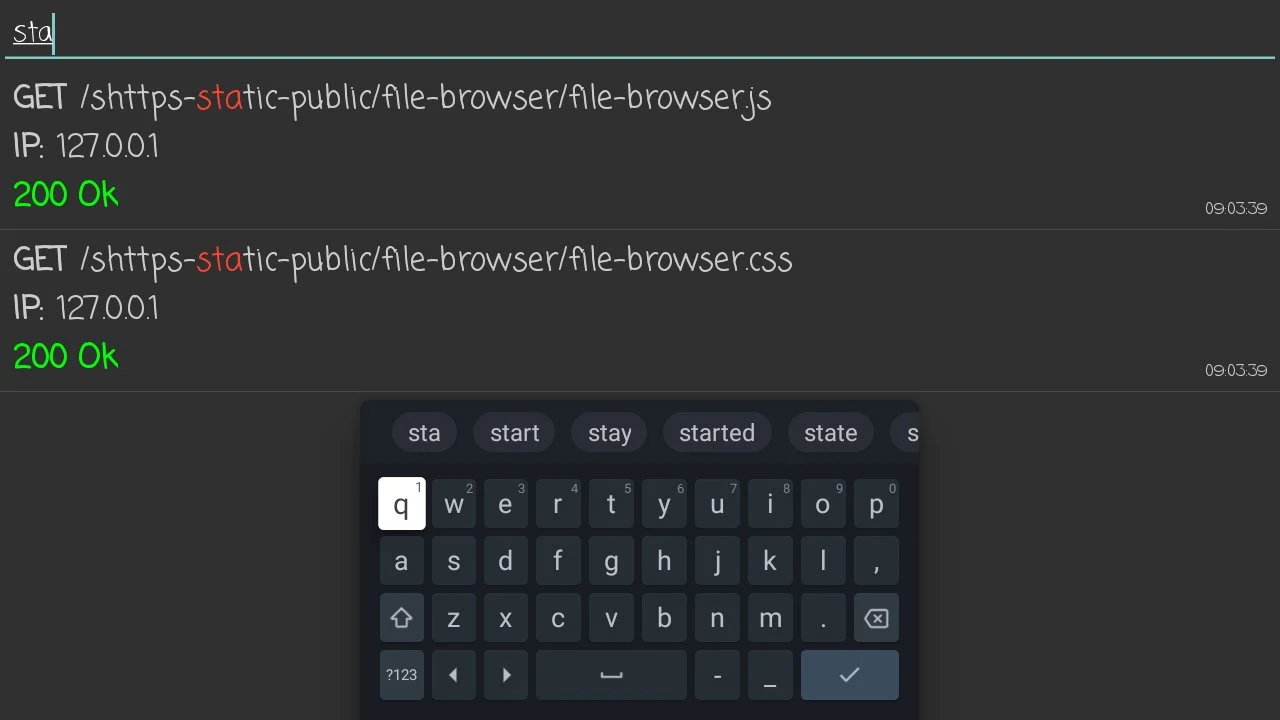Tap the backspace key on keyboard
The width and height of the screenshot is (1280, 720).
point(876,618)
